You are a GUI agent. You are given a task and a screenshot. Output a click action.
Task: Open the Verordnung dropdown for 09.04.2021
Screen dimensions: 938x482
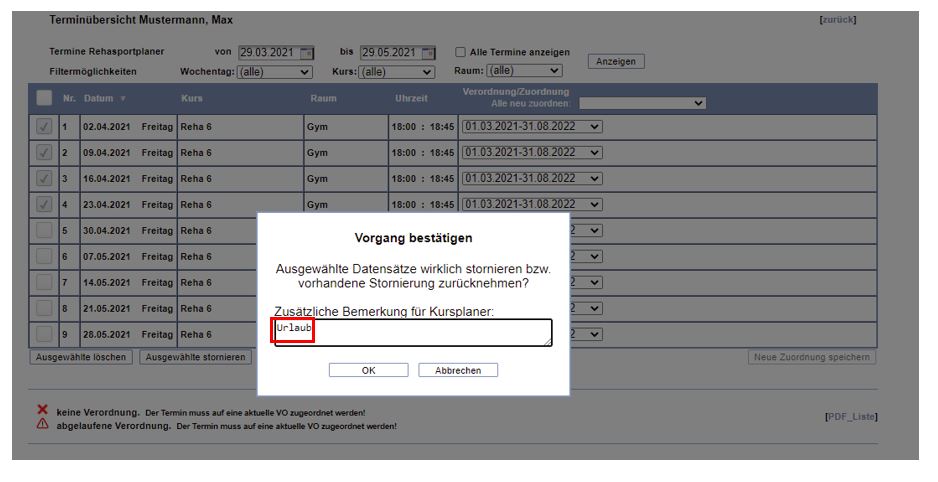click(x=532, y=153)
